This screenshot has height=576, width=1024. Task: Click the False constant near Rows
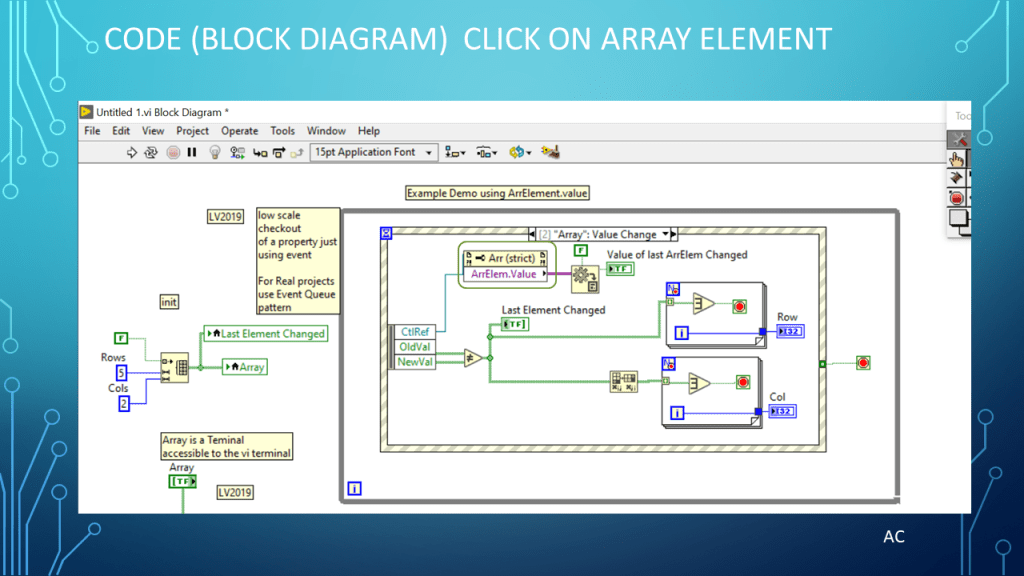[x=120, y=338]
